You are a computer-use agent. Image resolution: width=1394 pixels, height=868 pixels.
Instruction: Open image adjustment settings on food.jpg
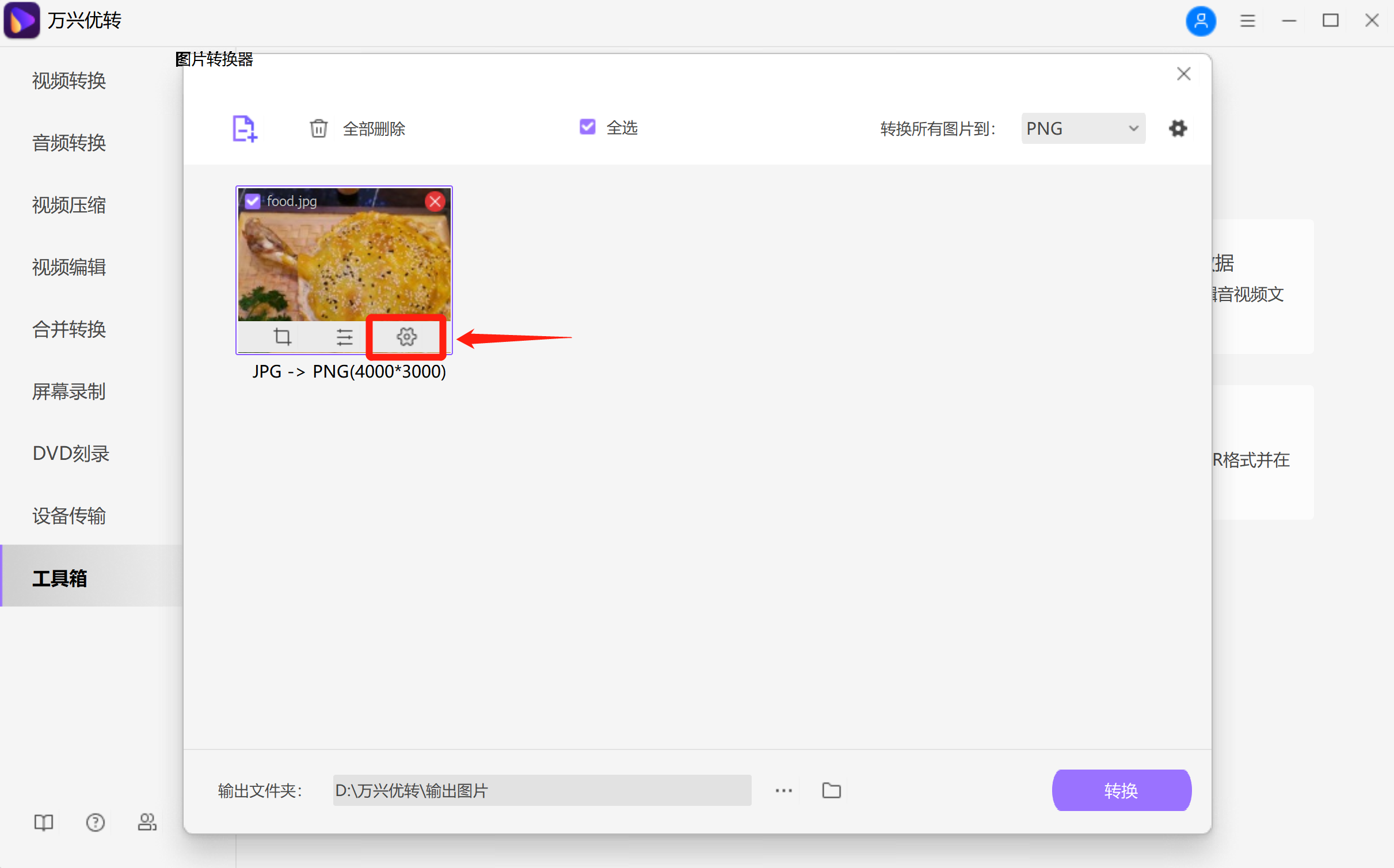tap(344, 337)
